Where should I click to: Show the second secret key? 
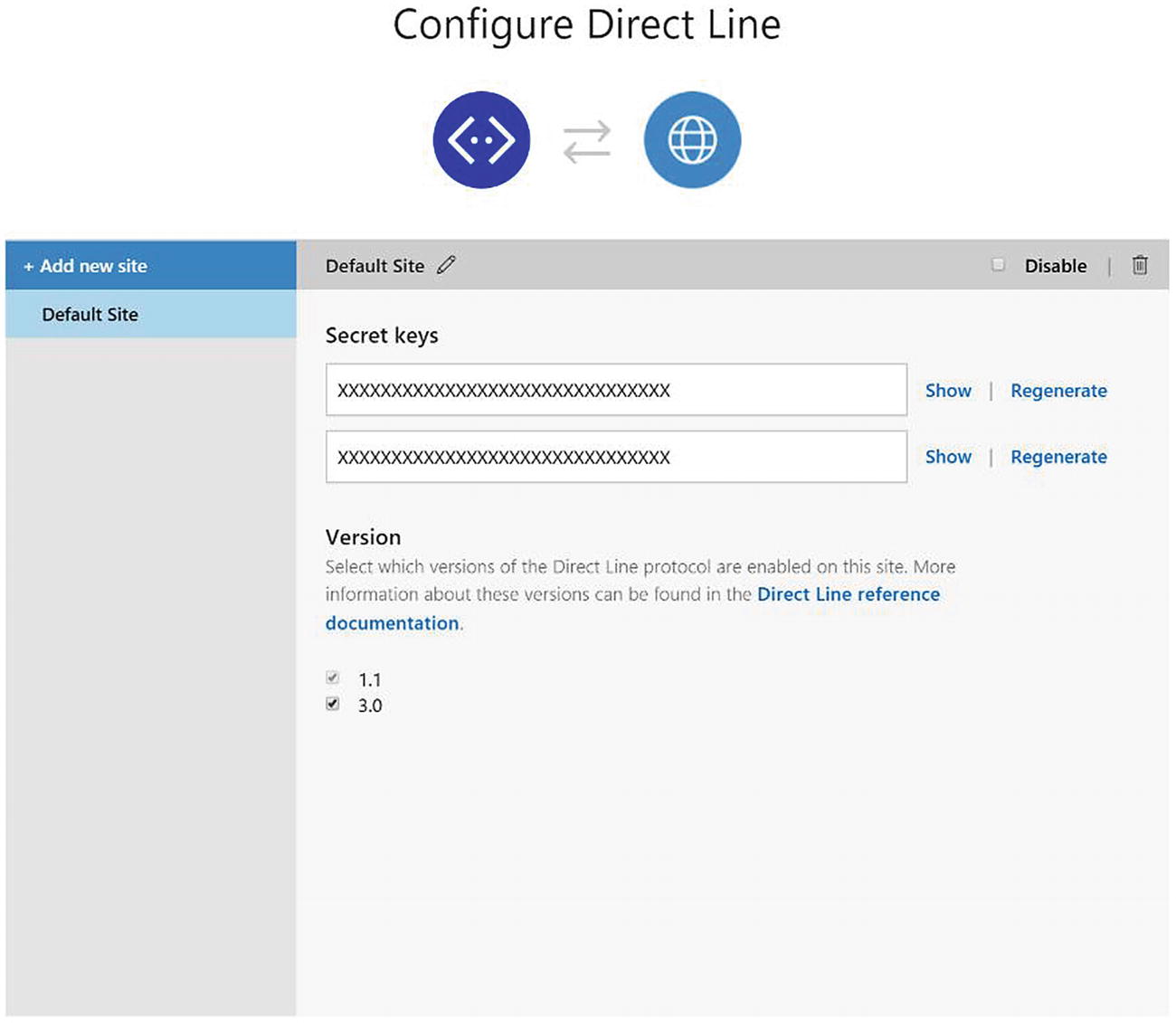[x=948, y=457]
